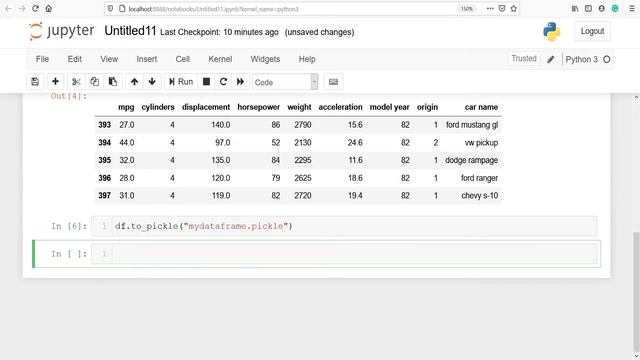640x360 pixels.
Task: Open the Widgets menu
Action: 265,59
